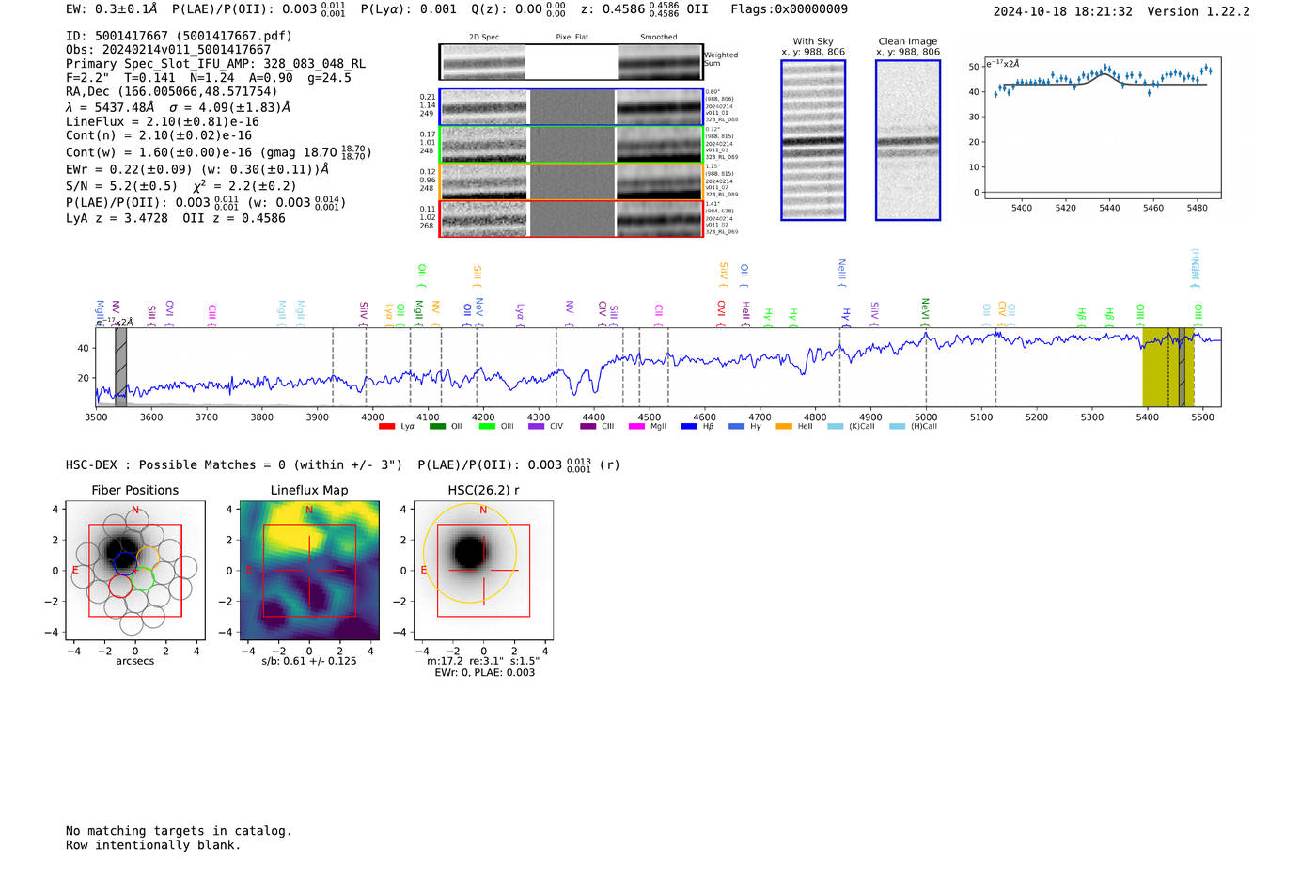Click the header z: 0.4586 OII value
Image resolution: width=1316 pixels, height=896 pixels.
point(644,9)
